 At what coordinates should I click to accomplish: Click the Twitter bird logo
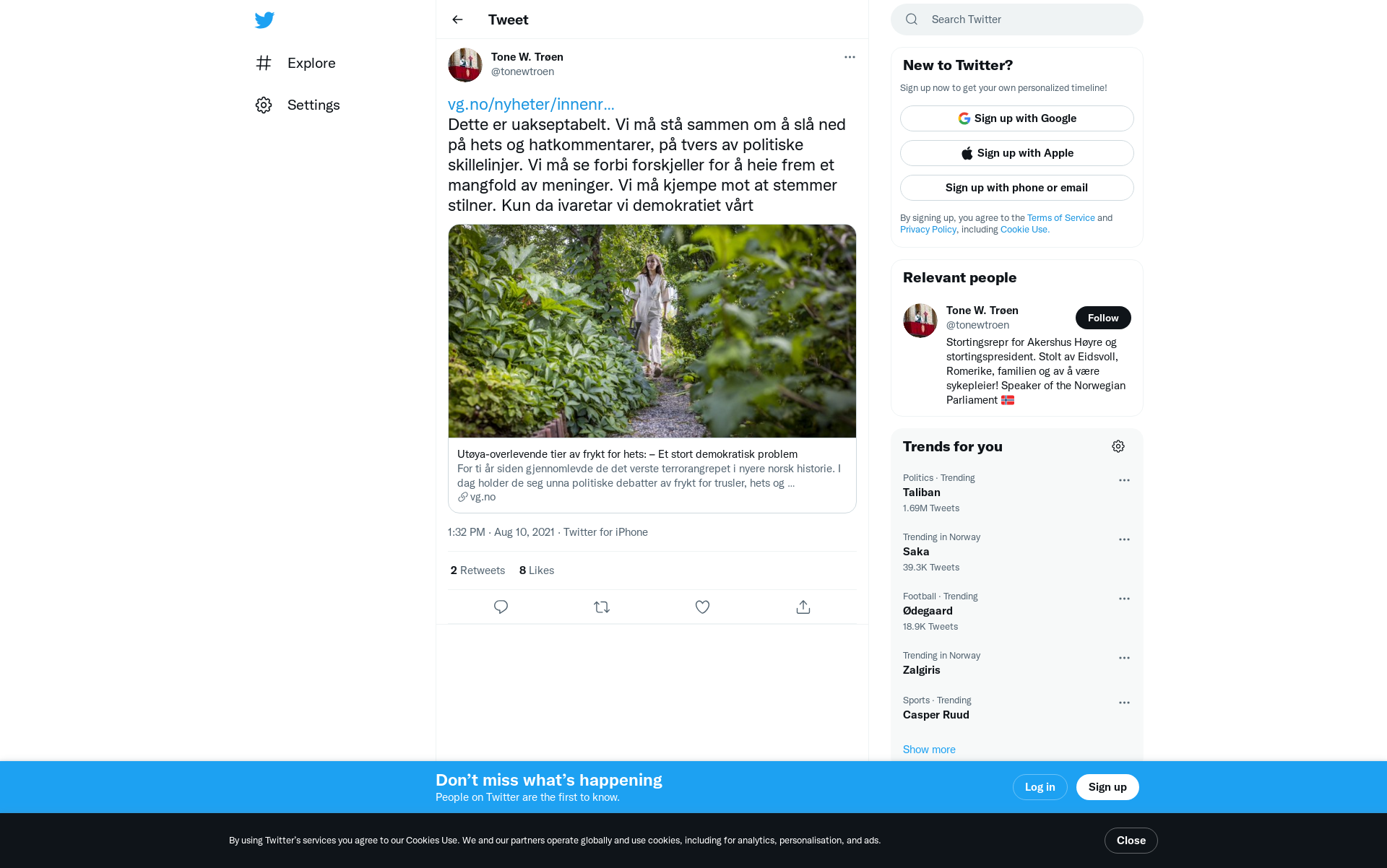click(264, 20)
